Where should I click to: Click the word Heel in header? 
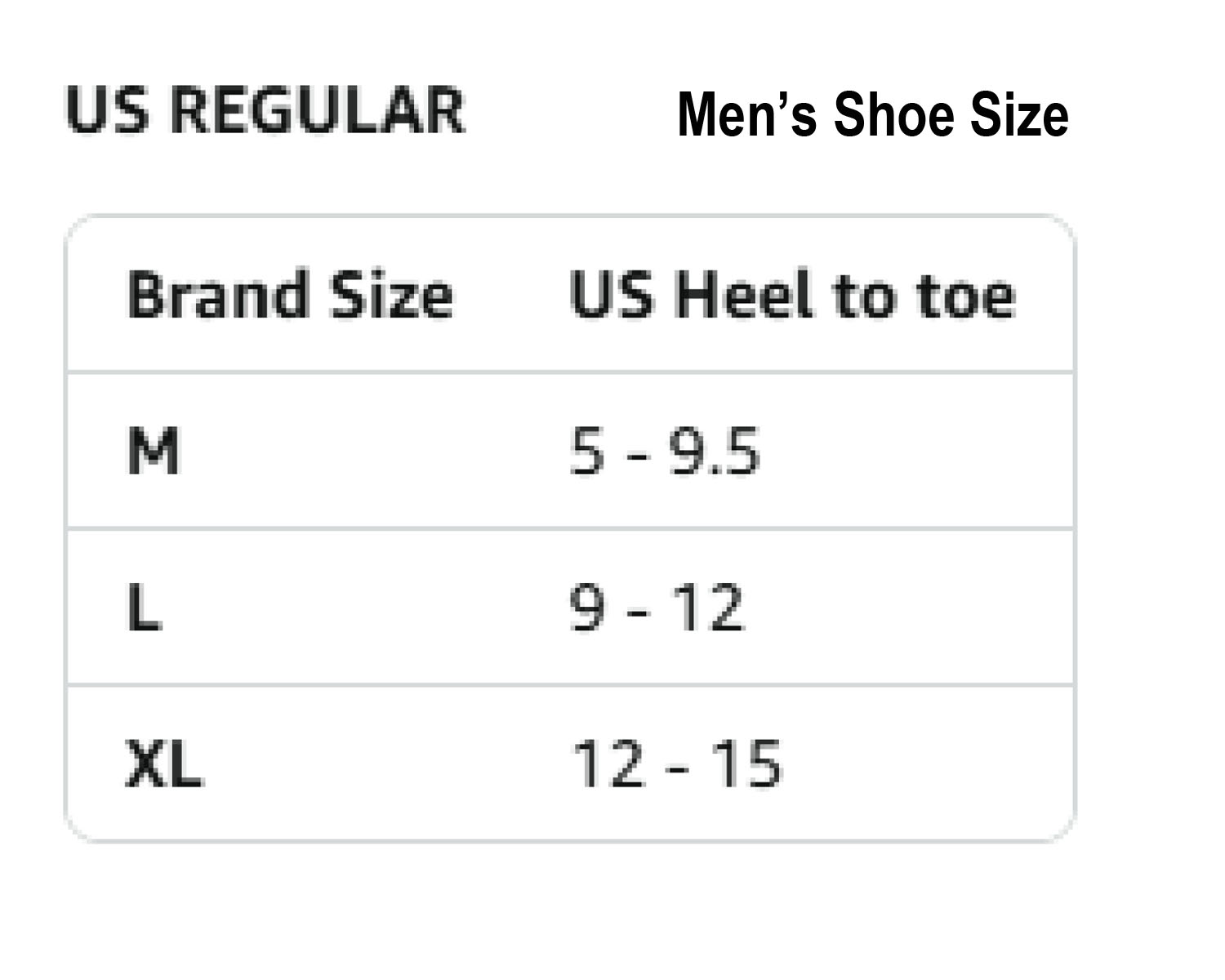(x=745, y=294)
